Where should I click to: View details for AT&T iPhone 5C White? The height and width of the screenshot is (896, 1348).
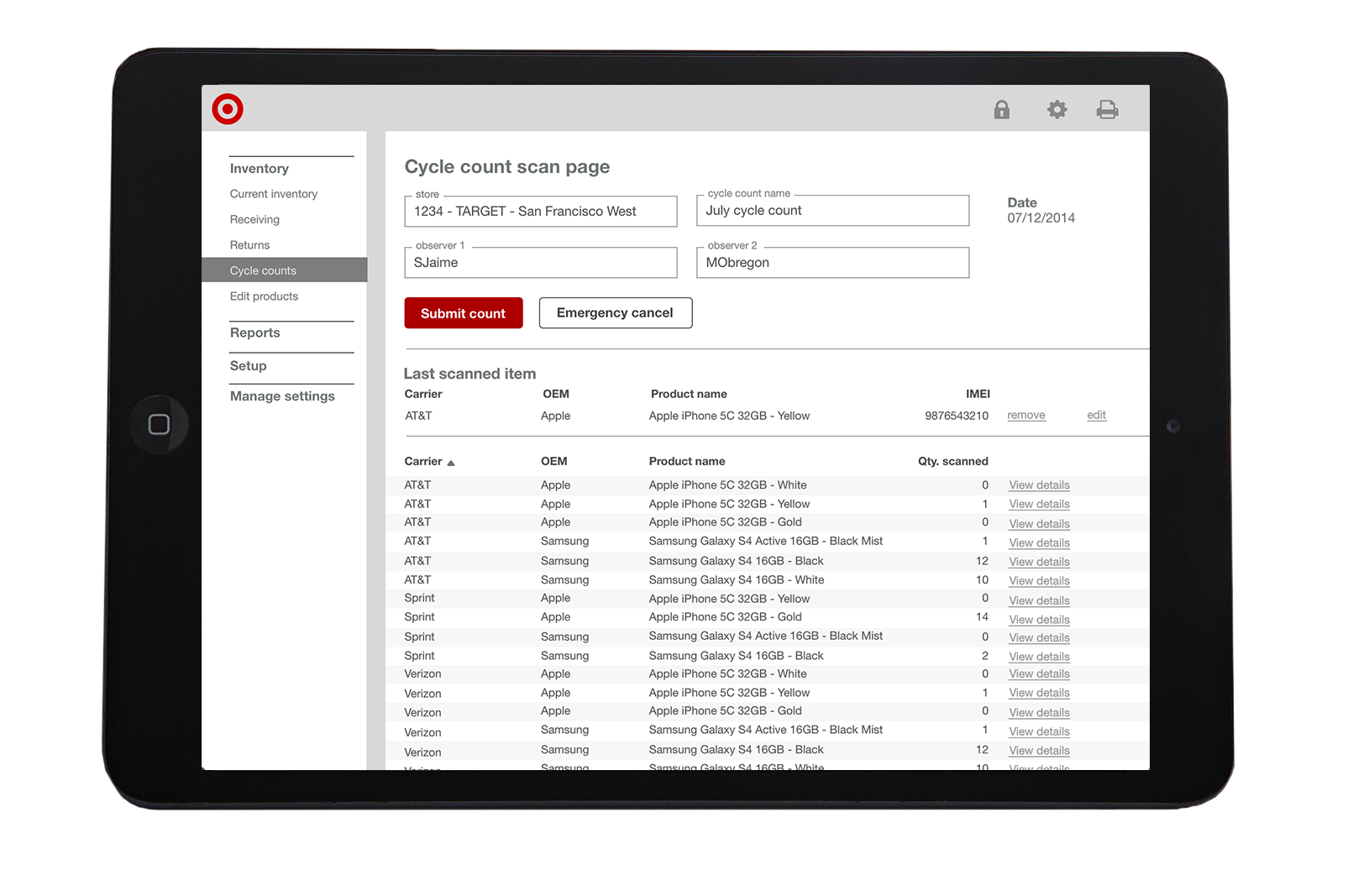(1039, 485)
